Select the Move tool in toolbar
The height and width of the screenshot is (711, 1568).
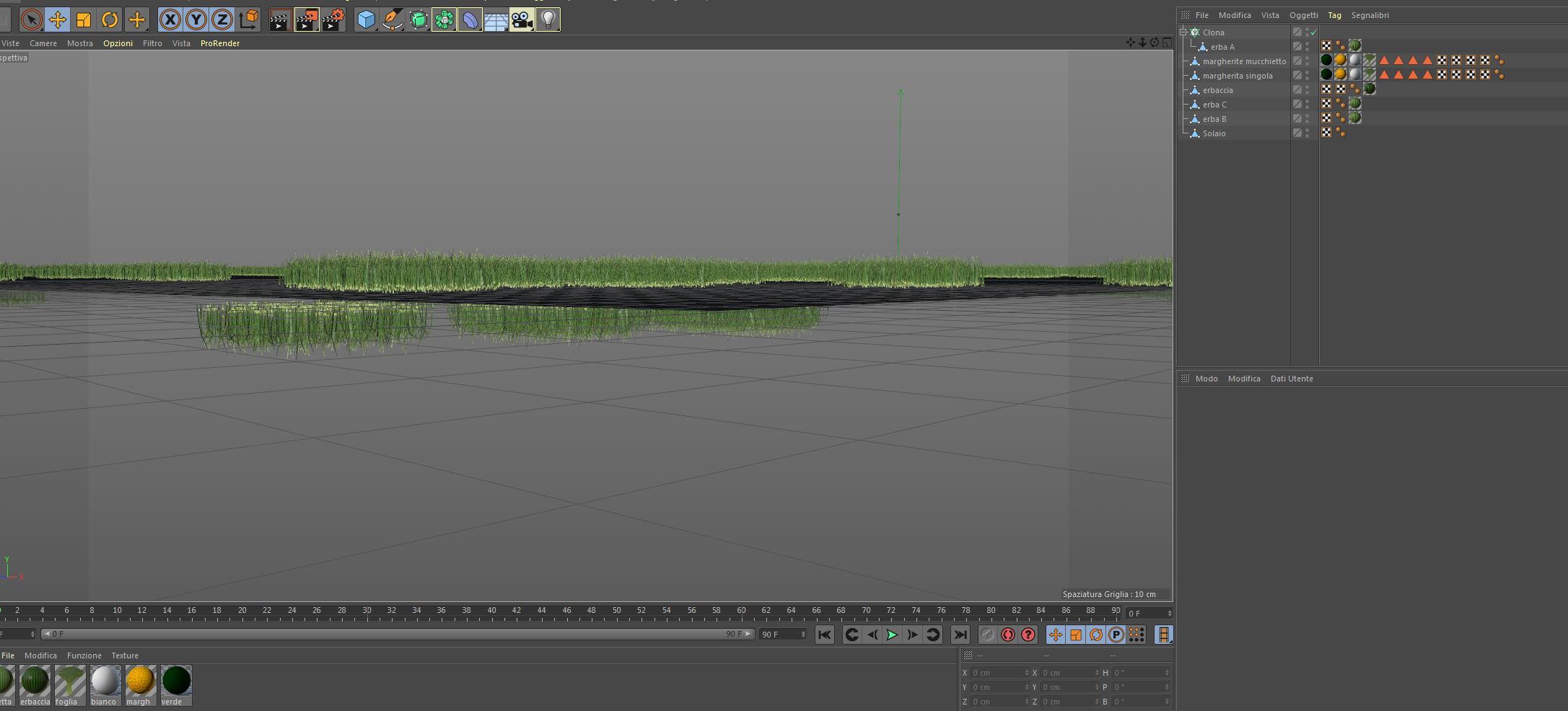[57, 19]
